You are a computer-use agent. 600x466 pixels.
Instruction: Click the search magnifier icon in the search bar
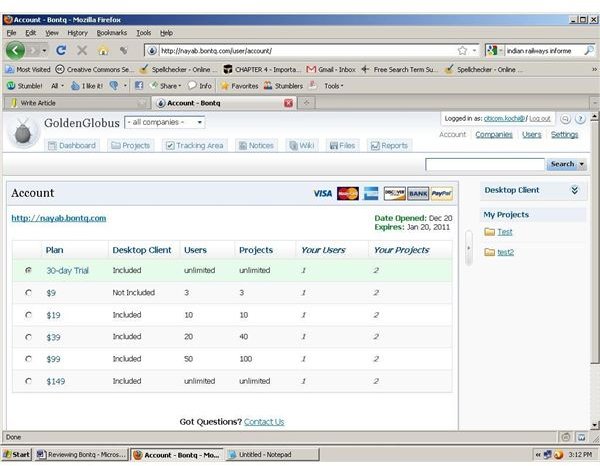click(x=589, y=51)
